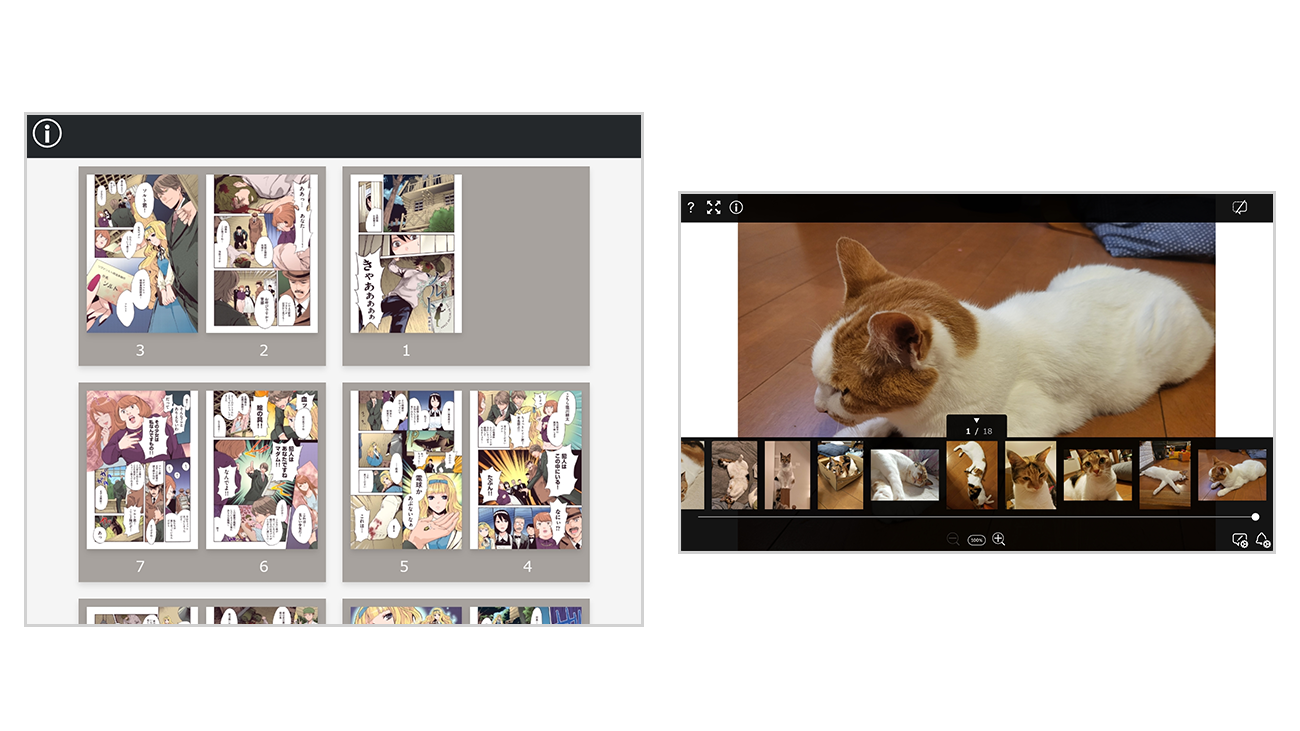Pick thumbnail of cats in cardboard box

click(x=840, y=475)
